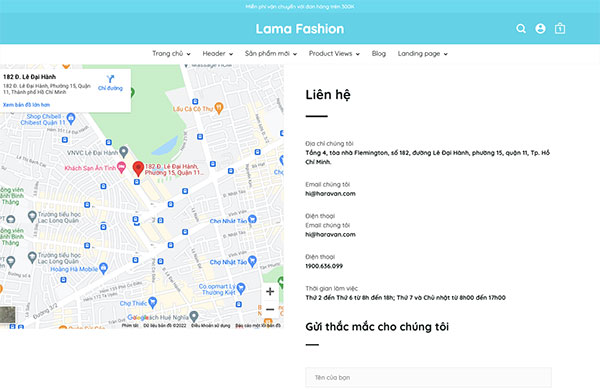600x389 pixels.
Task: Select the Hoàng Hà Mobile shop marker
Action: tap(103, 268)
